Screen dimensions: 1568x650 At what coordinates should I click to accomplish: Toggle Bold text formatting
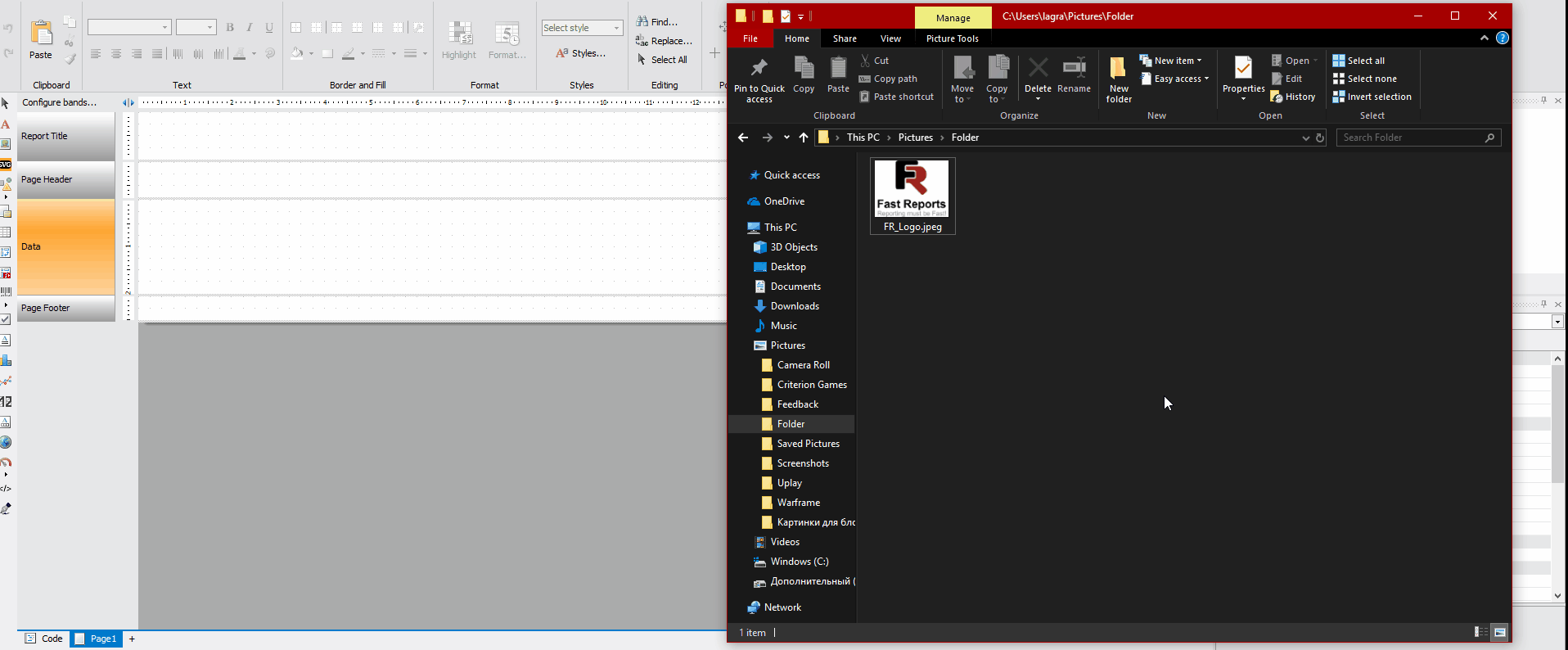coord(230,28)
